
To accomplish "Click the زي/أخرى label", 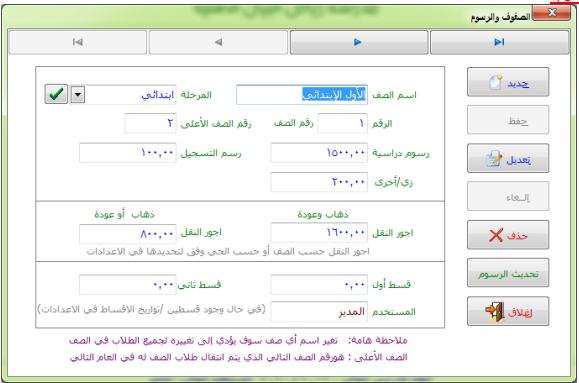I will [x=394, y=182].
